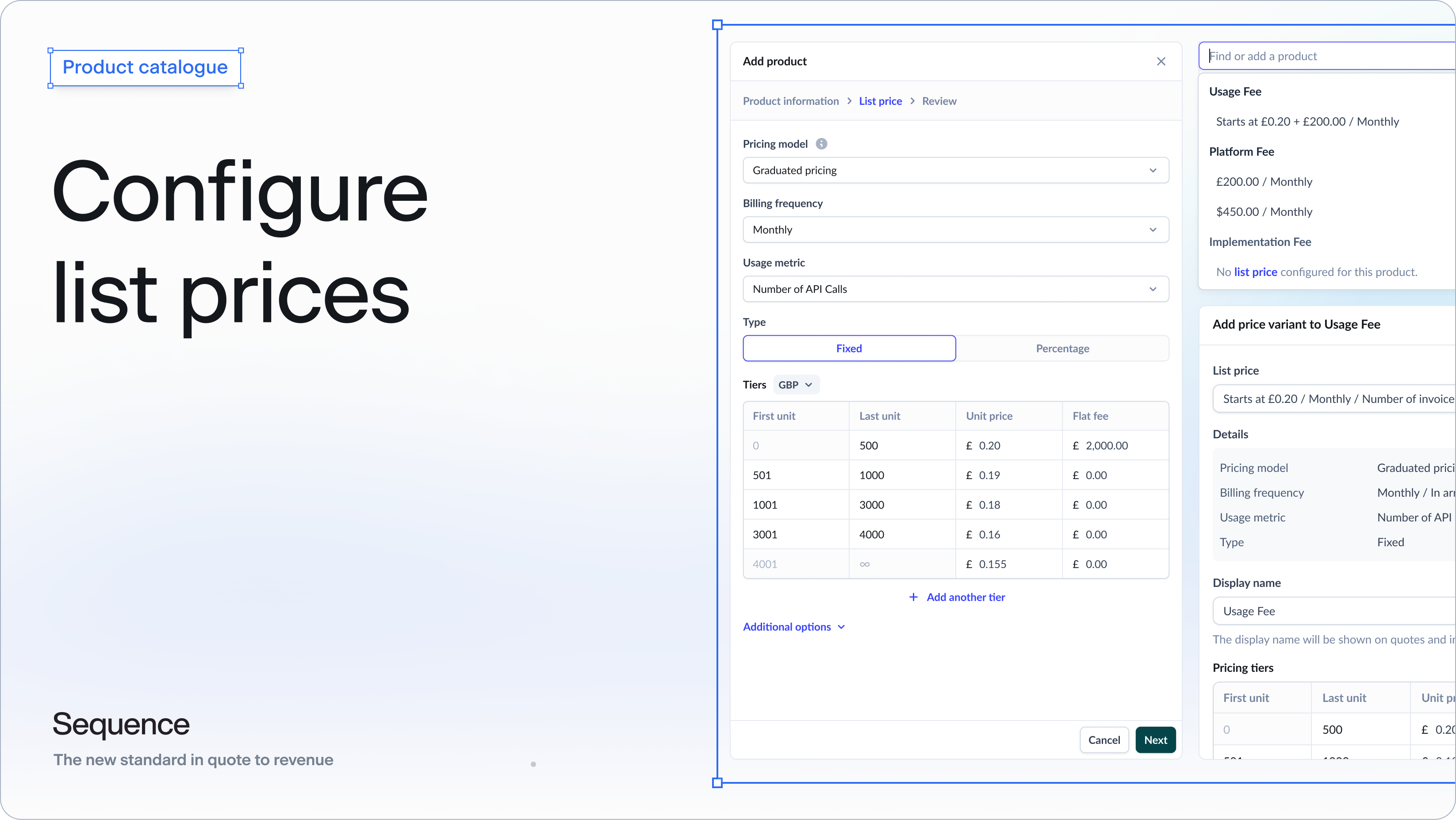Expand Additional options
Image resolution: width=1456 pixels, height=820 pixels.
pos(793,627)
